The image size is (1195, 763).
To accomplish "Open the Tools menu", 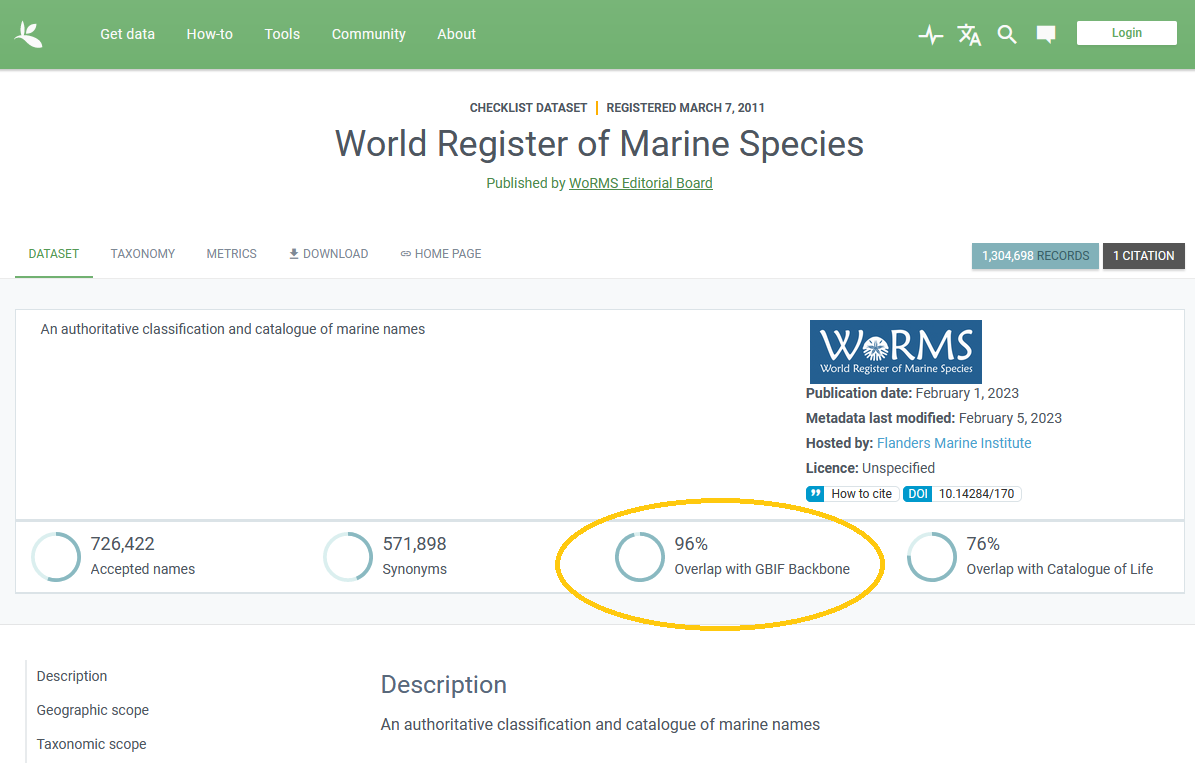I will pyautogui.click(x=282, y=34).
